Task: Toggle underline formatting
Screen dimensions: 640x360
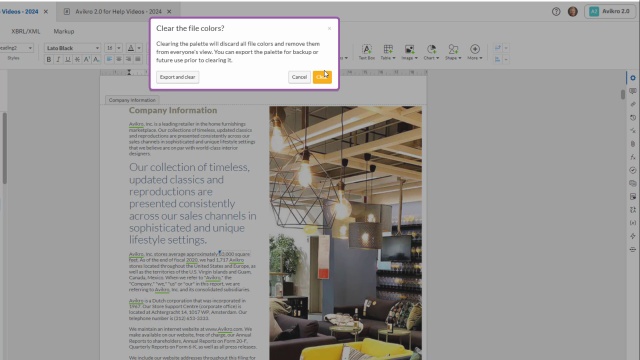Action: click(68, 60)
